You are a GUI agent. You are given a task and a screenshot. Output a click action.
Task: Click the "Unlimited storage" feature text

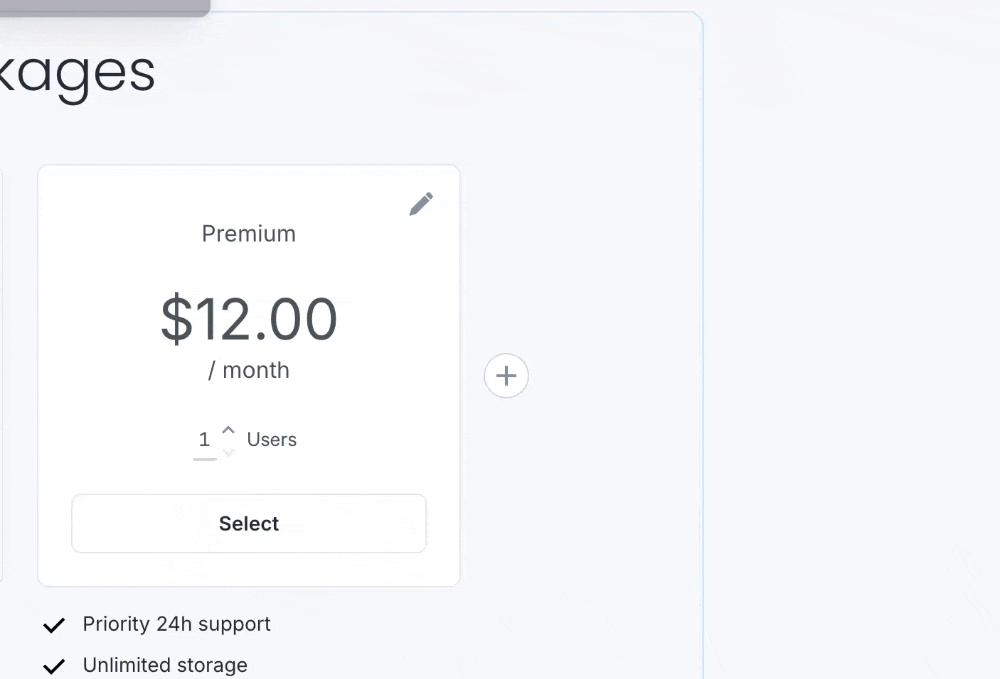[x=165, y=665]
